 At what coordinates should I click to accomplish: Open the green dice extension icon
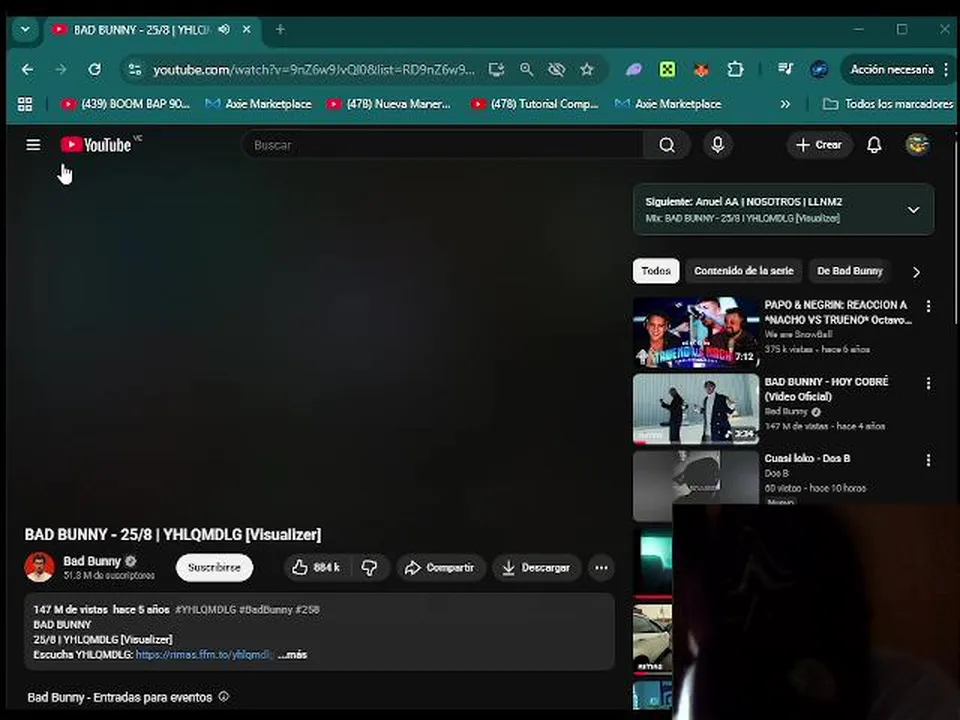667,70
